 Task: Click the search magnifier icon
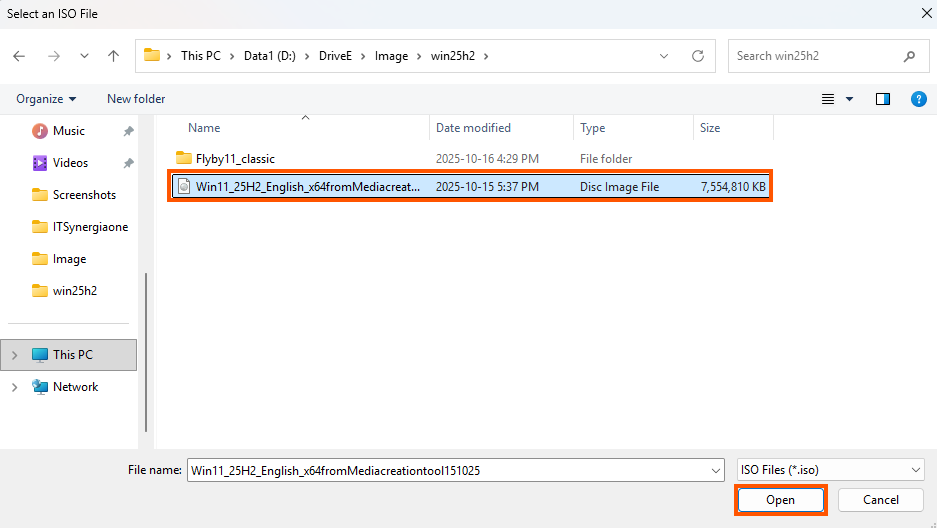[910, 56]
